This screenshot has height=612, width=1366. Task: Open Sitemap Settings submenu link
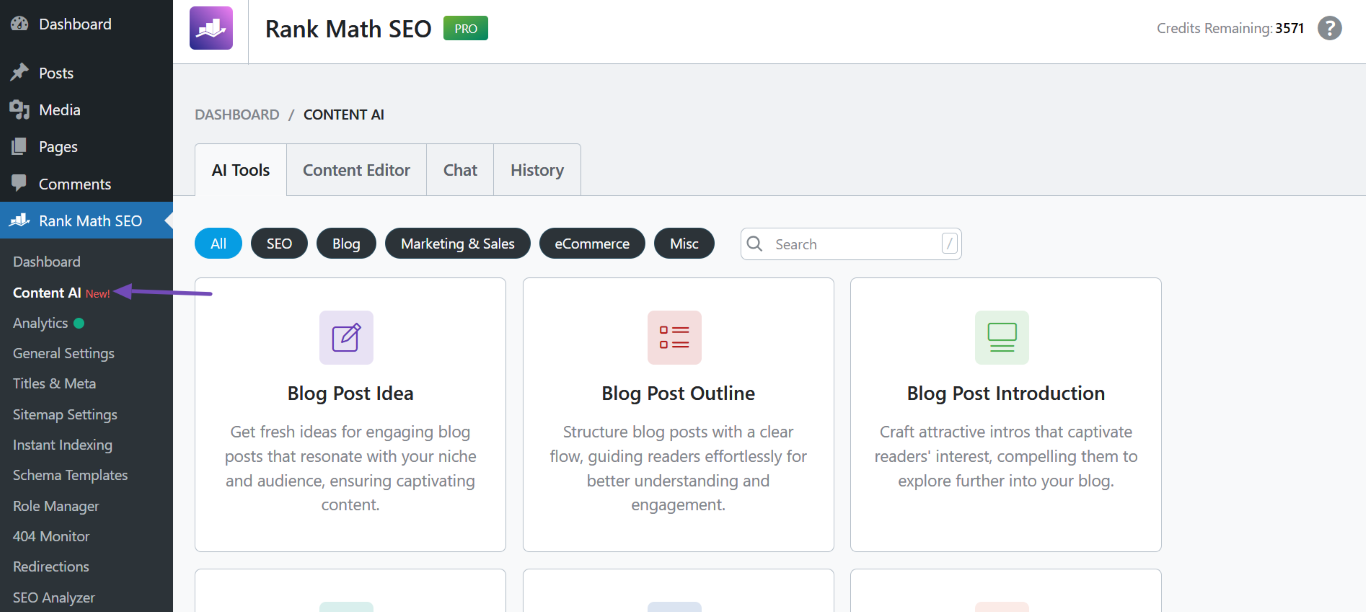[x=65, y=414]
